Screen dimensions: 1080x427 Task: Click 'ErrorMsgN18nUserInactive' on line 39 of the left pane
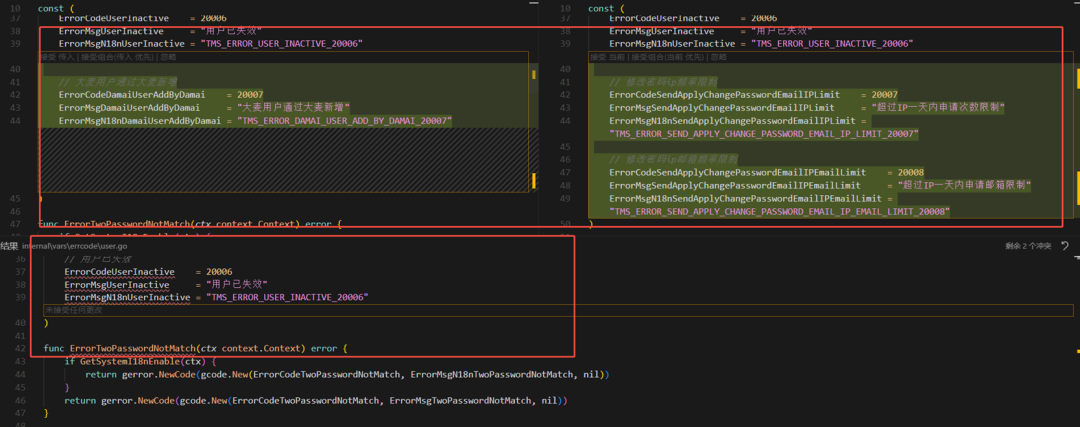122,43
